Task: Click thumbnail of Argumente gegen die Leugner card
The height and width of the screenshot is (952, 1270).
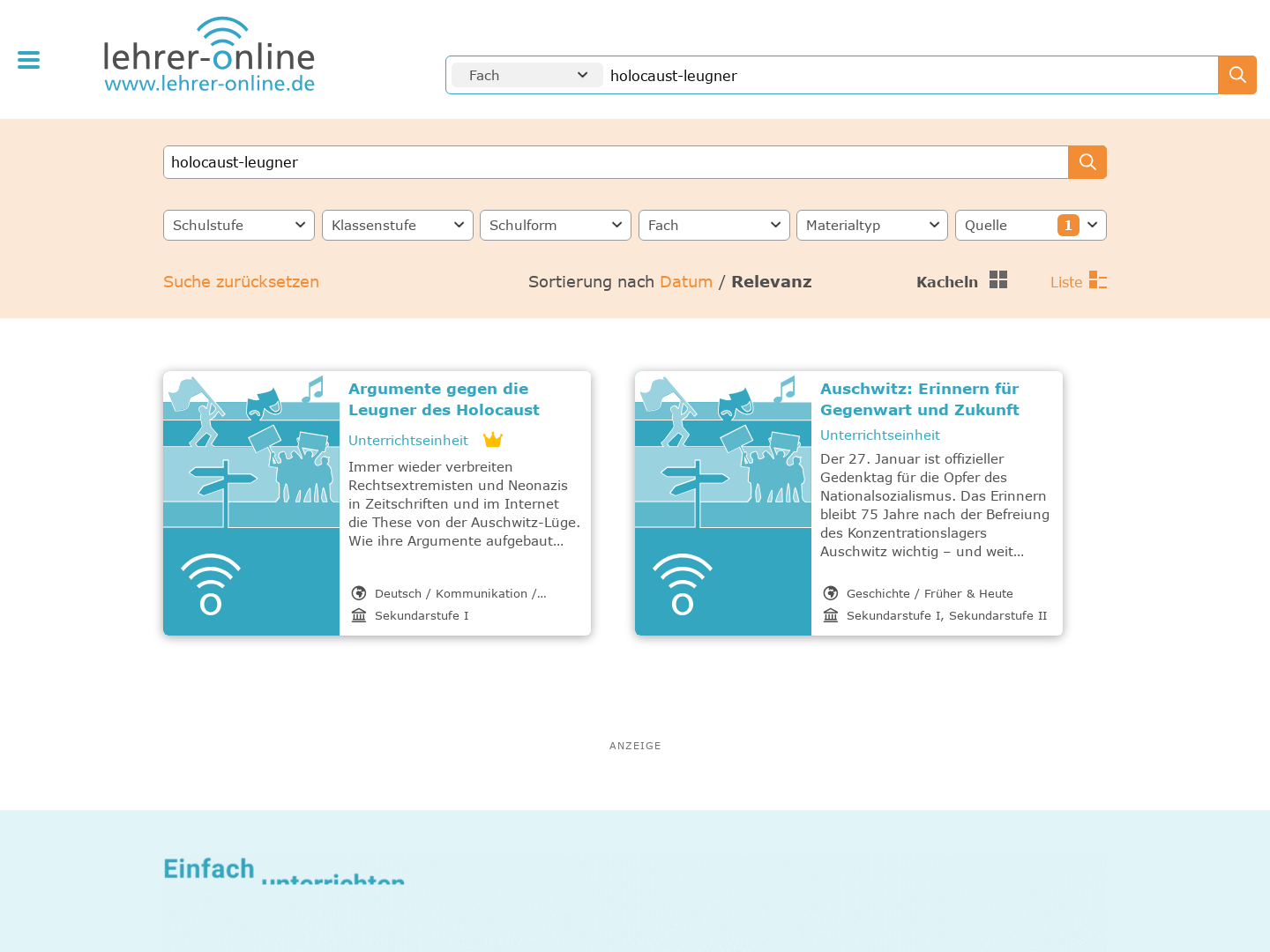Action: point(251,503)
